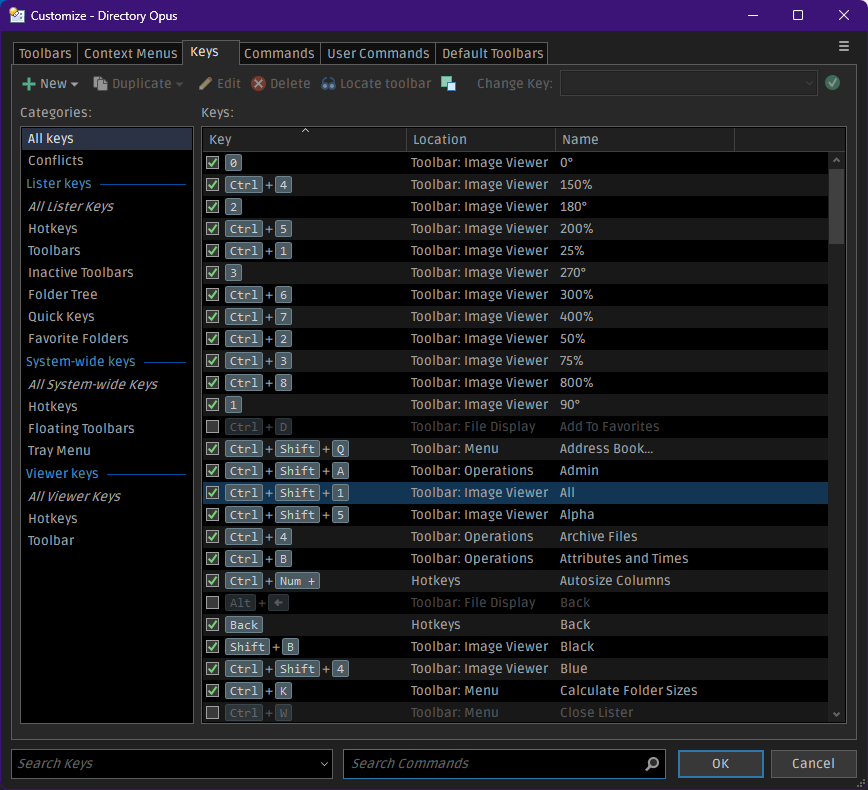The width and height of the screenshot is (868, 790).
Task: Uncheck the 150% Ctrl+4 checkbox
Action: pos(213,185)
